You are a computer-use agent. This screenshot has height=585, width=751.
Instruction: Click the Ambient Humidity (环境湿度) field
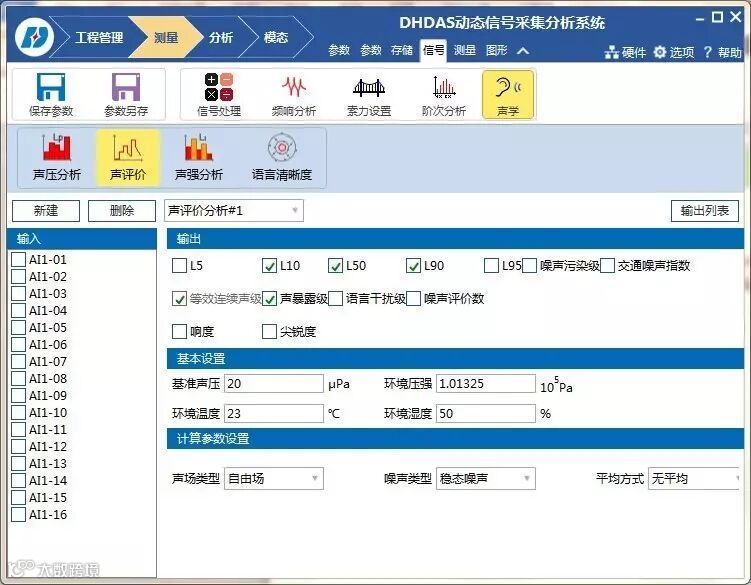[486, 413]
